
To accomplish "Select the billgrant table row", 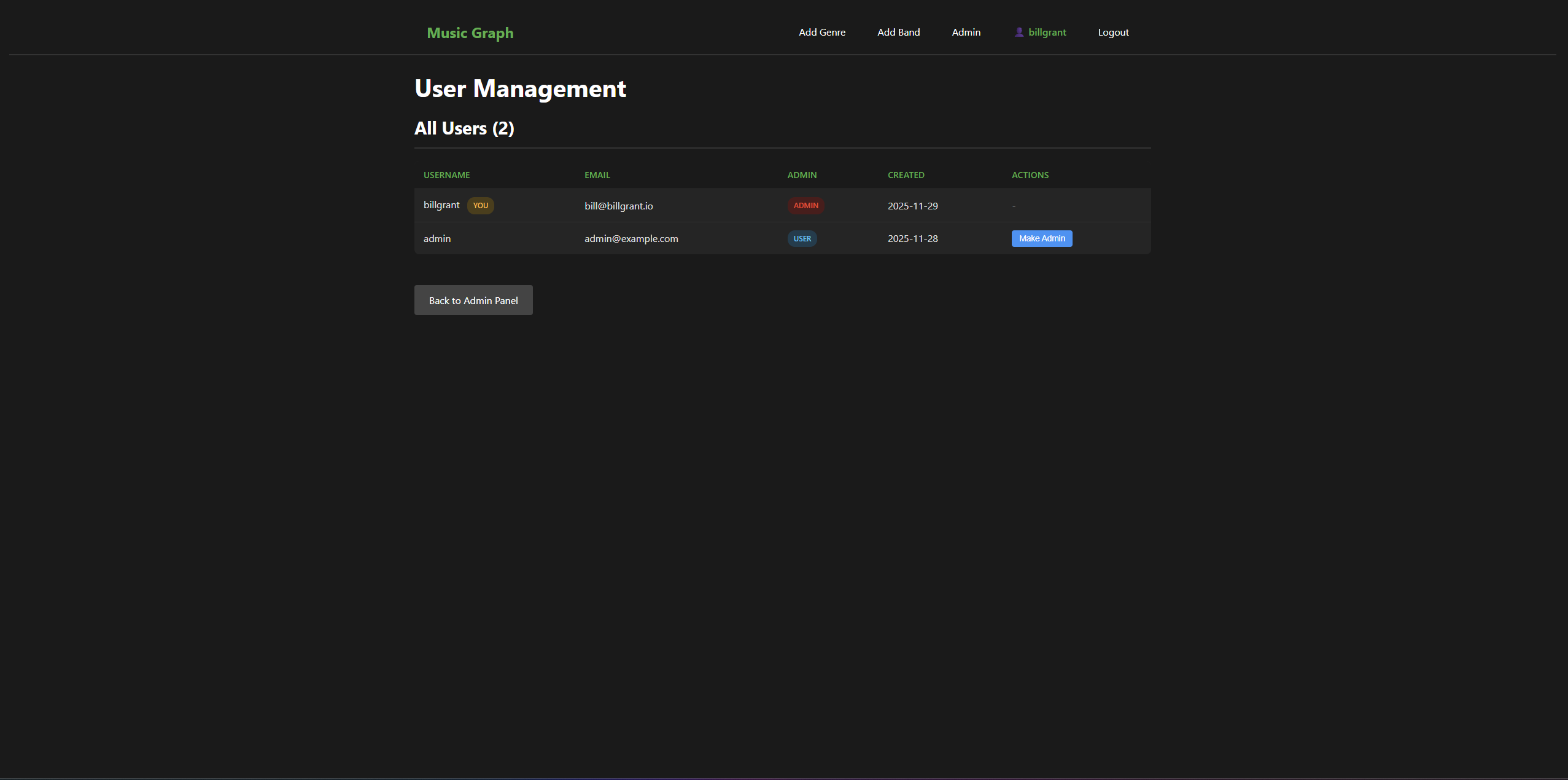I will point(780,205).
